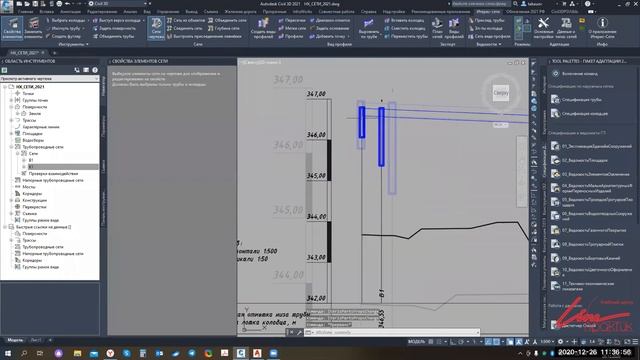The height and width of the screenshot is (360, 640).
Task: Expand the alignments node in Toolspace tree
Action: [11, 120]
